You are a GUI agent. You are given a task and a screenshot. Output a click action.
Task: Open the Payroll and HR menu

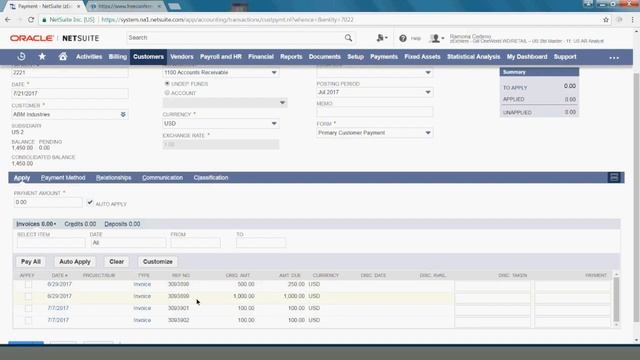(x=221, y=57)
